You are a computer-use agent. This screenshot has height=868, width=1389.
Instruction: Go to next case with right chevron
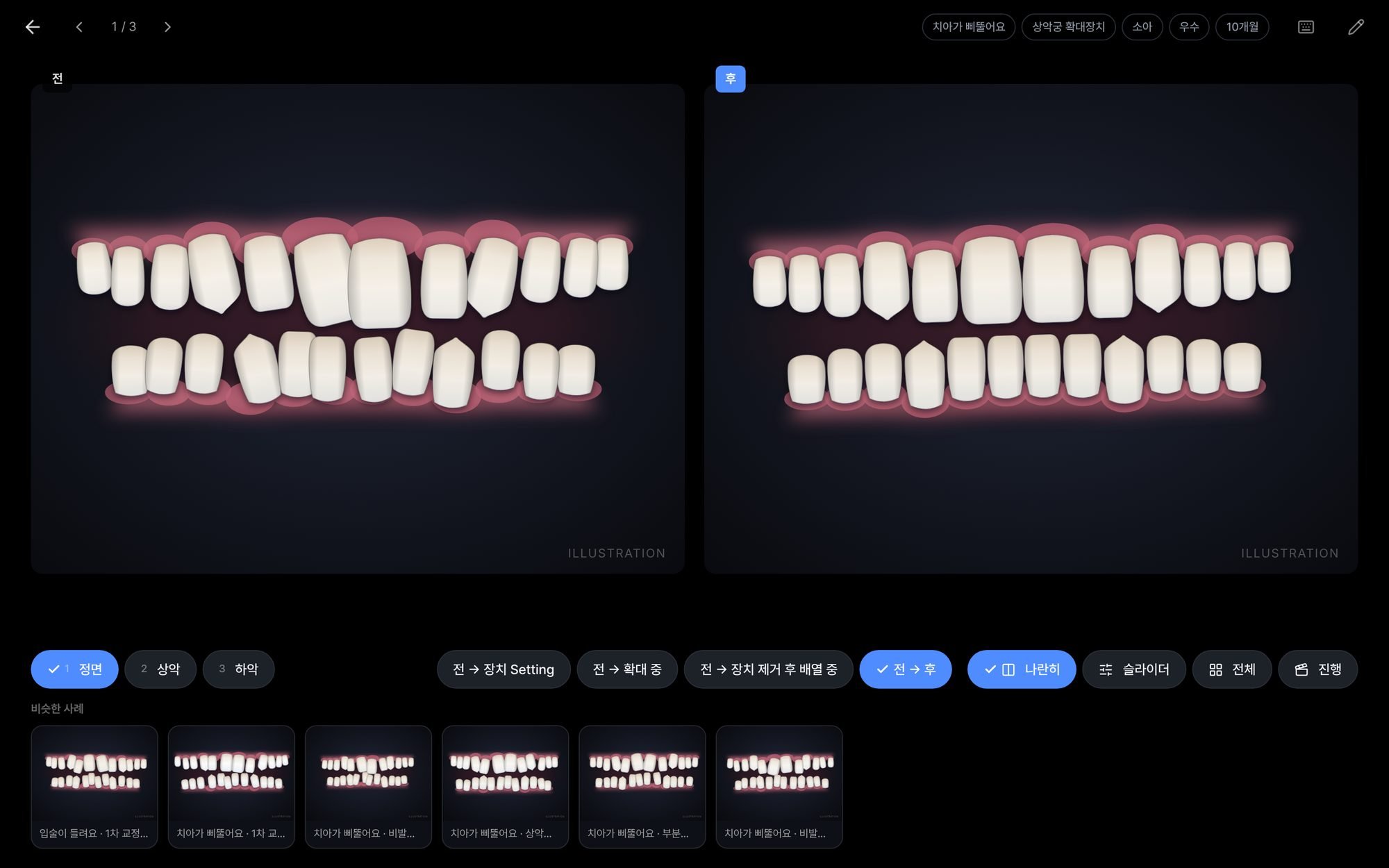click(167, 27)
